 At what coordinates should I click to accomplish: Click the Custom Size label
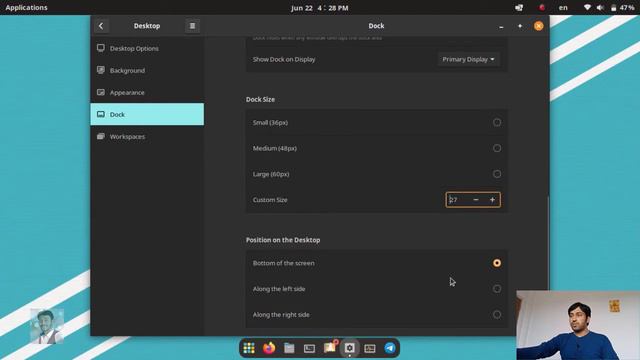coord(270,200)
